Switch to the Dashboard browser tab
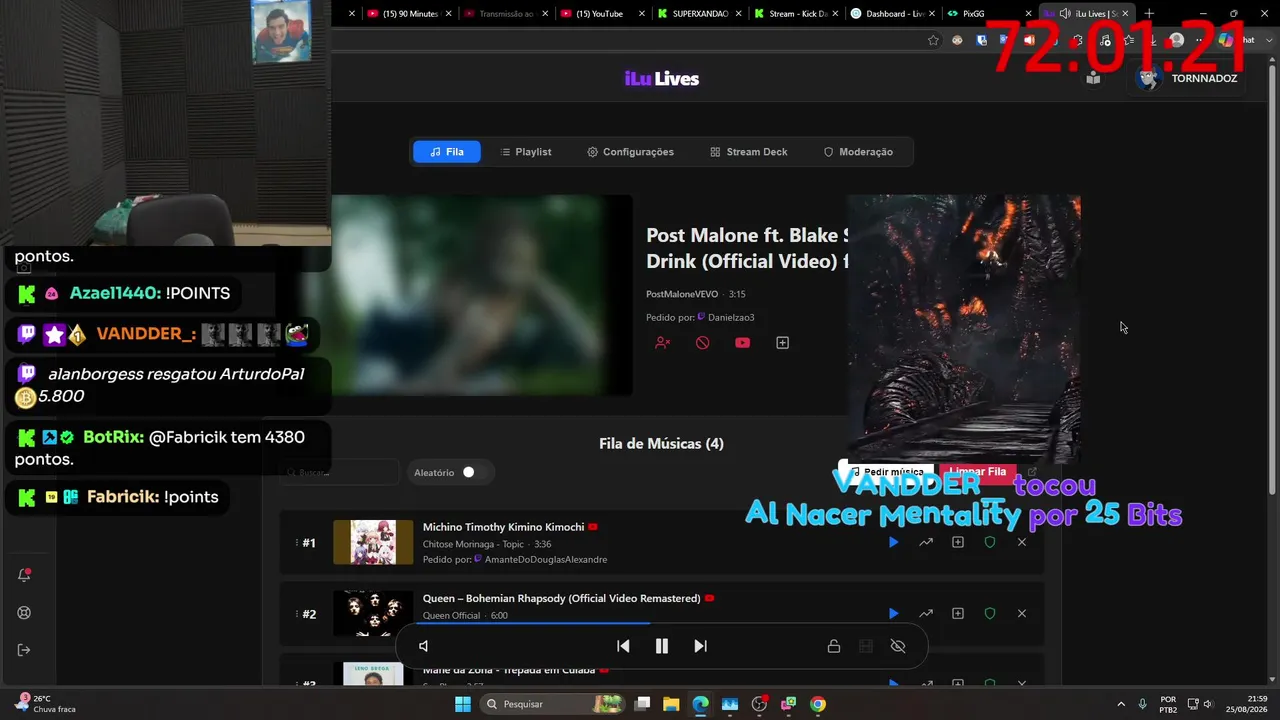 892,13
